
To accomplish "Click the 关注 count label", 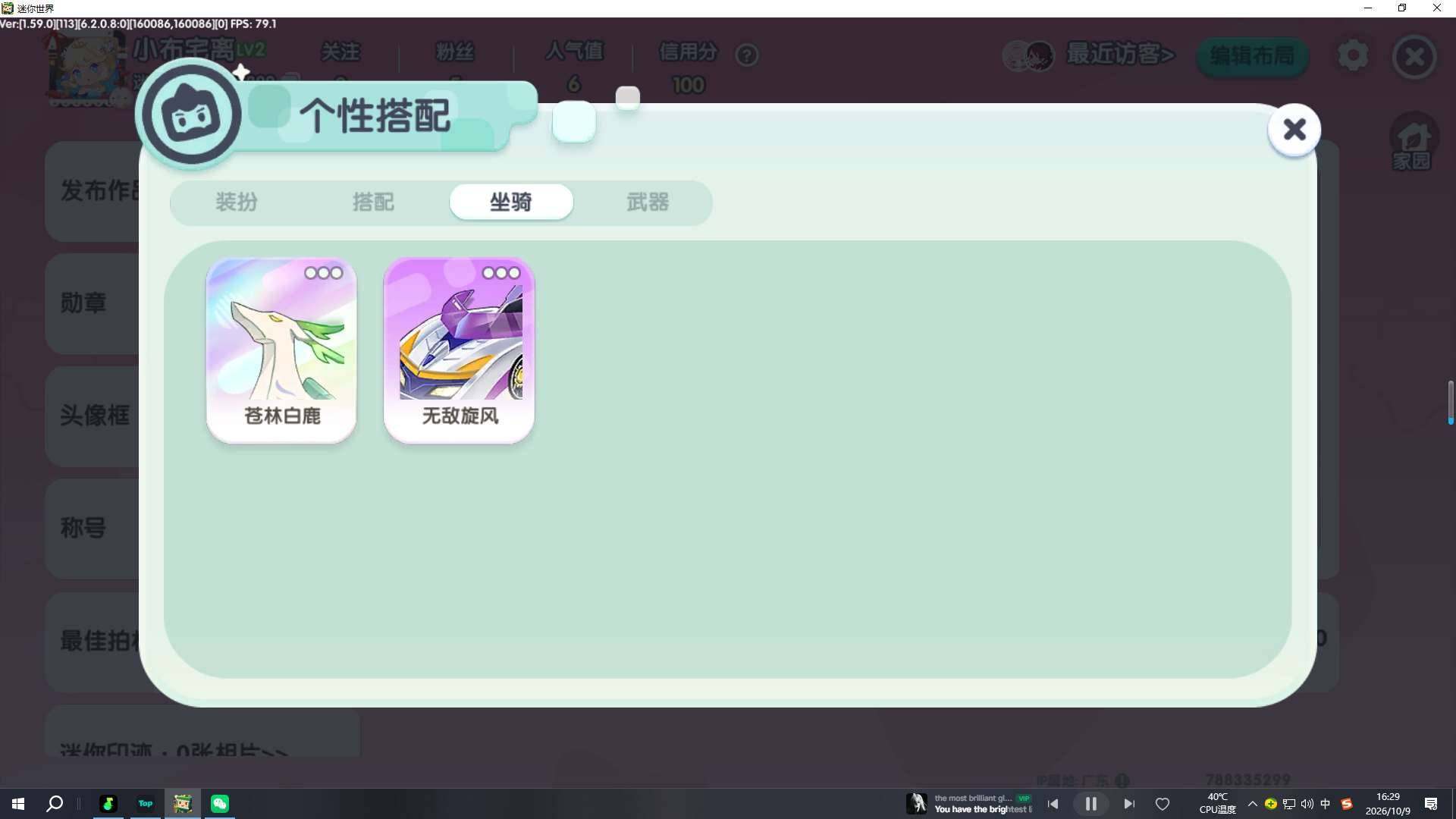I will (340, 52).
